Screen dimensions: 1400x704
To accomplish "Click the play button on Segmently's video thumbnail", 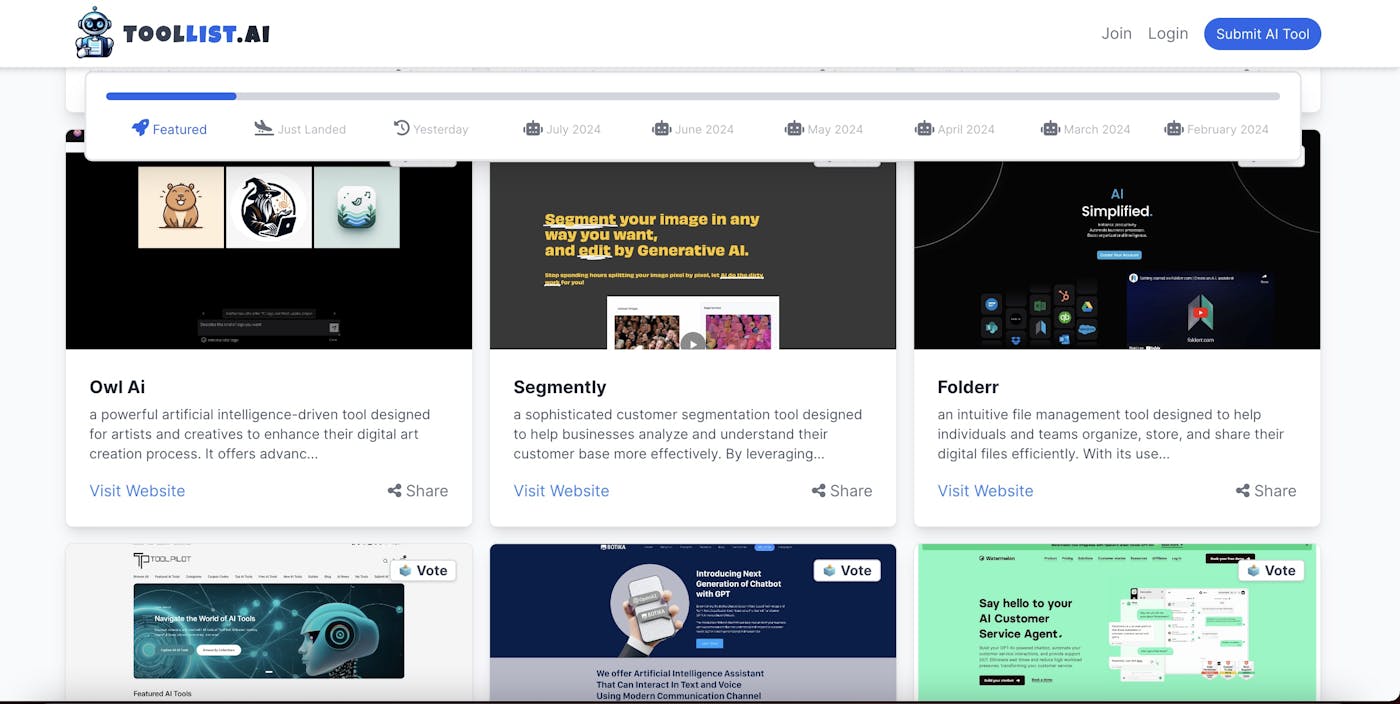I will pyautogui.click(x=691, y=343).
